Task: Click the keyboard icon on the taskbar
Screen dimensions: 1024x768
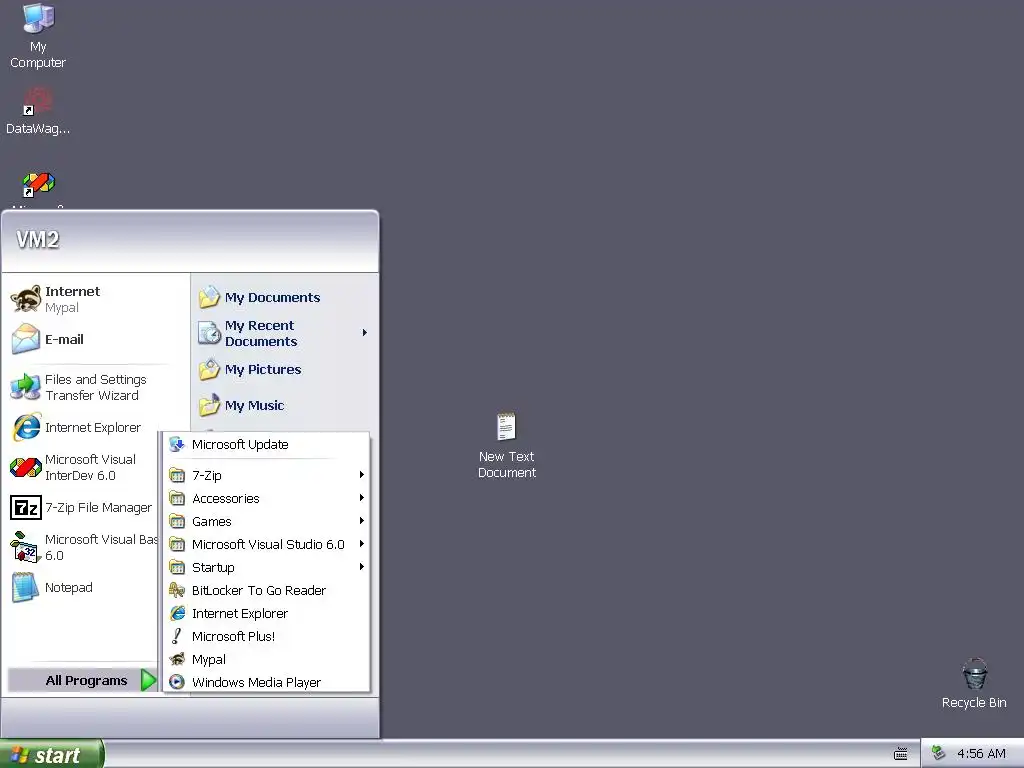Action: coord(901,754)
